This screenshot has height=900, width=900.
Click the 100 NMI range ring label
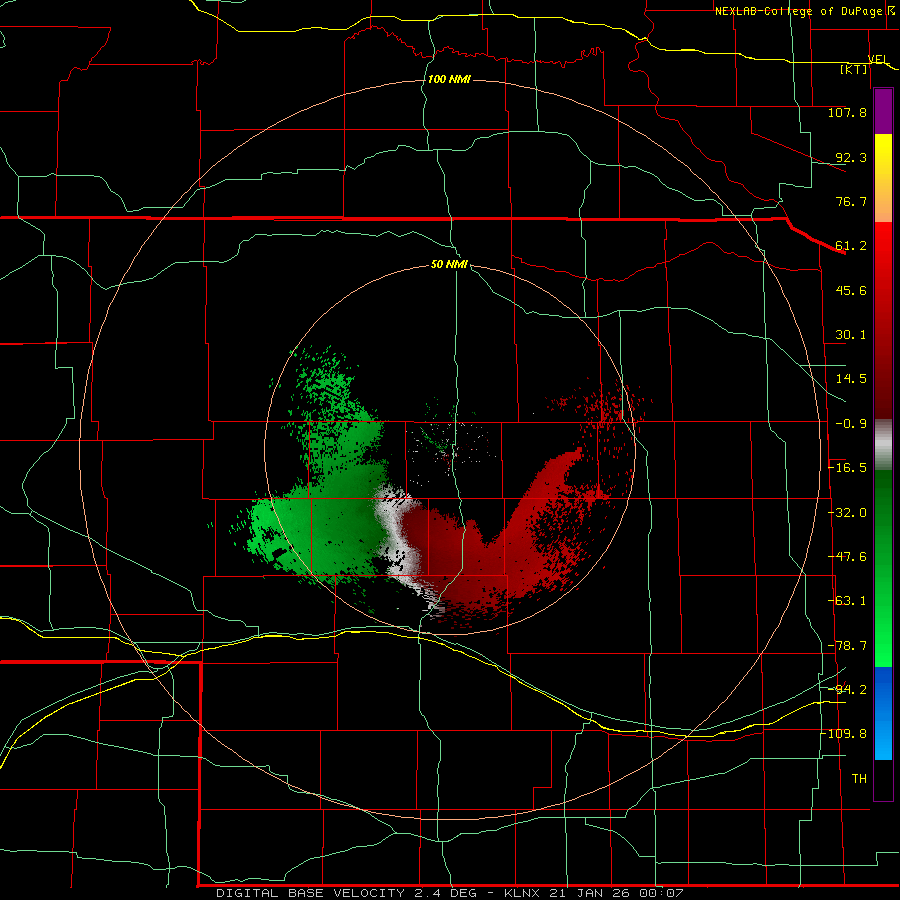[x=449, y=79]
